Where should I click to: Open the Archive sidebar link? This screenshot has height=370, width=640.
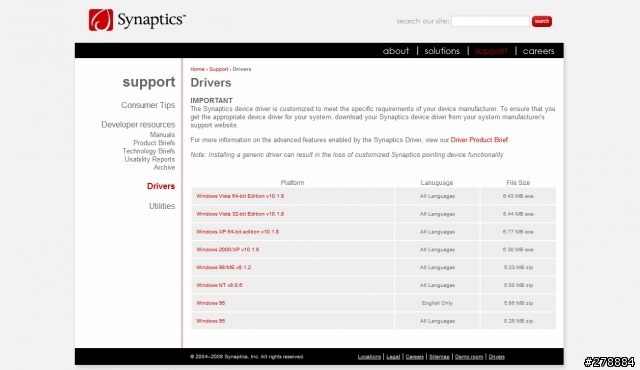coord(164,167)
